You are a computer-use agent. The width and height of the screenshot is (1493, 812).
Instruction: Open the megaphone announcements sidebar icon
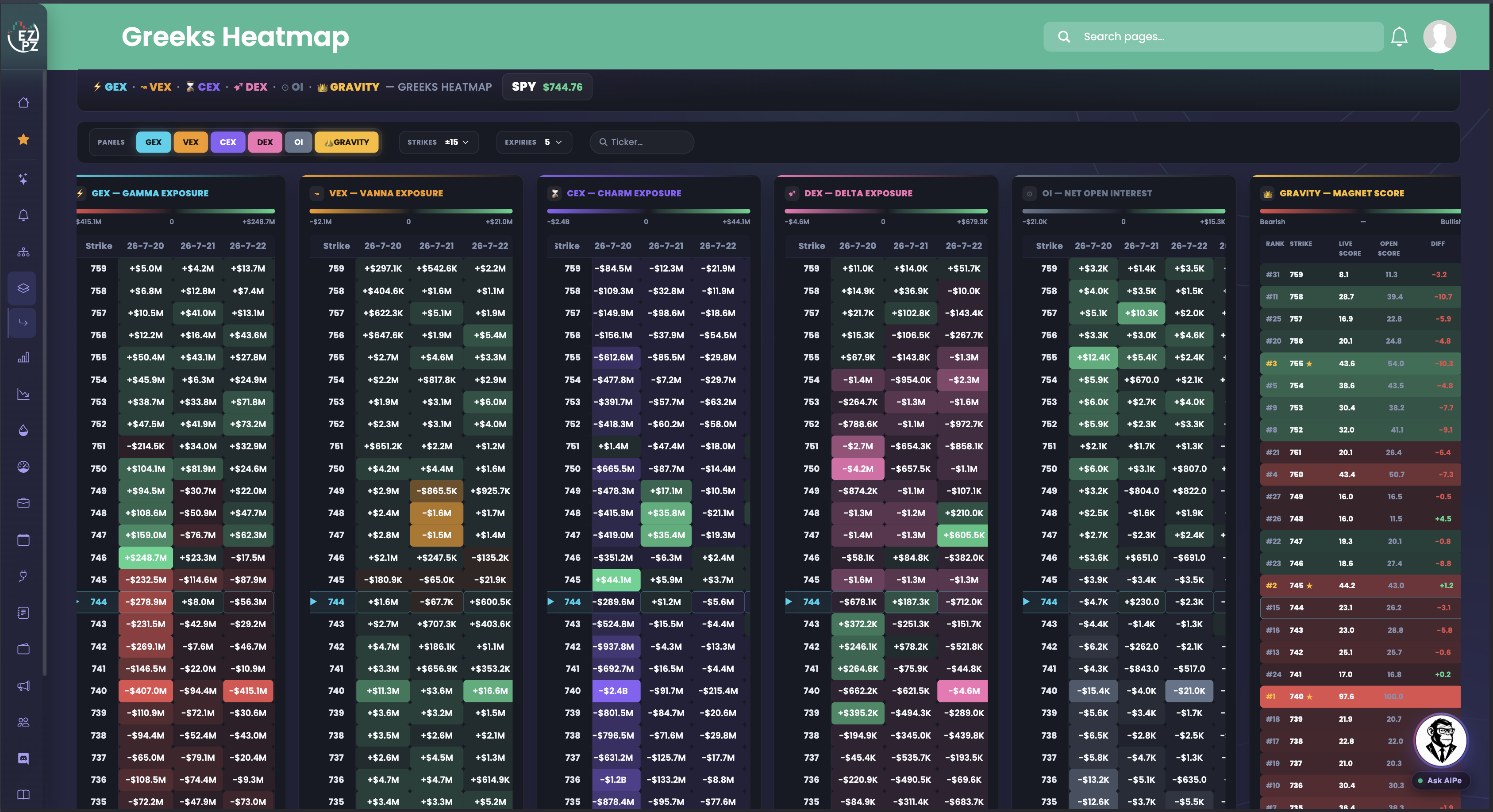click(x=23, y=686)
